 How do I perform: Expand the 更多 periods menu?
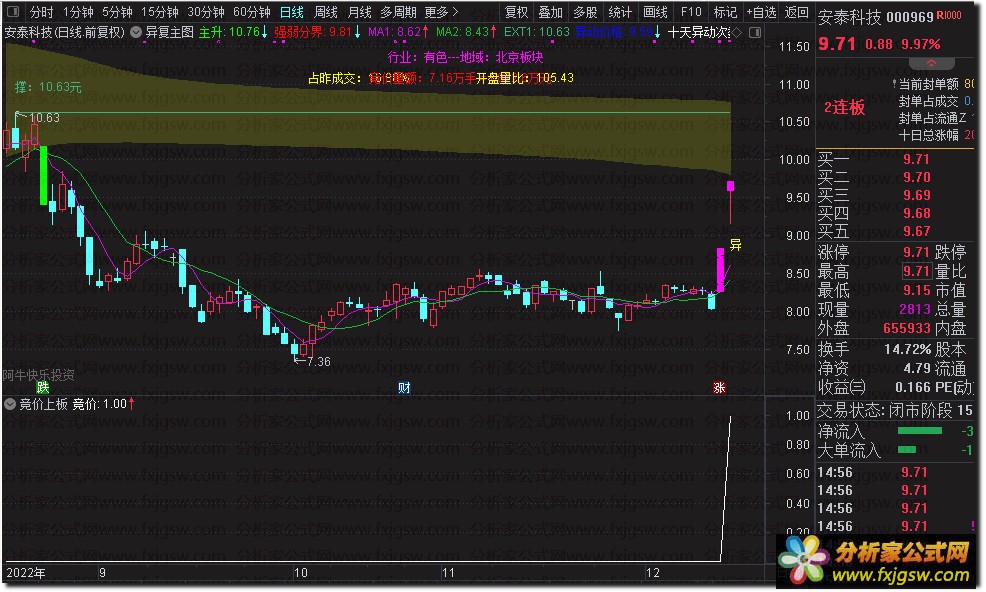coord(441,12)
